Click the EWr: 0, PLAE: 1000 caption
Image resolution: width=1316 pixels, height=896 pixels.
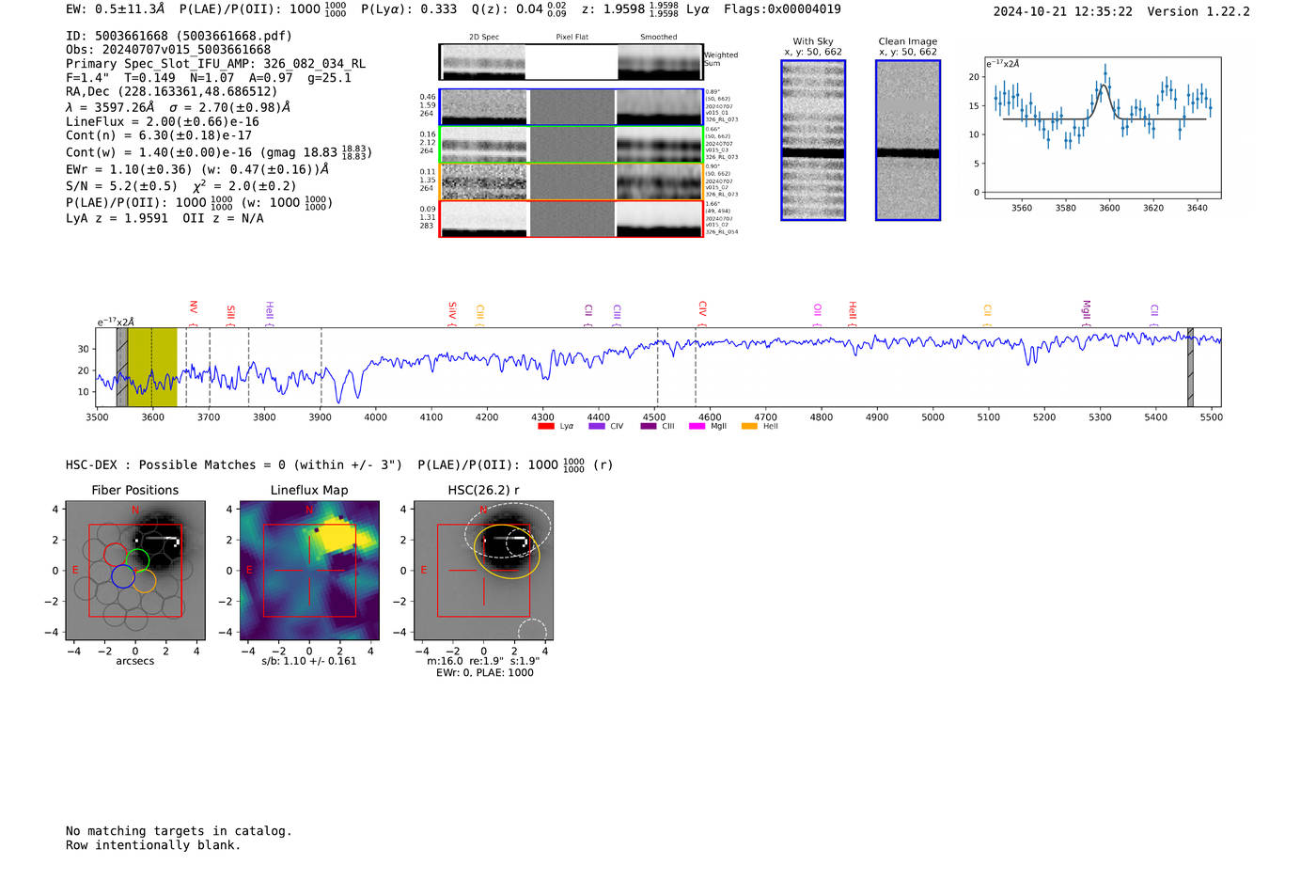(485, 673)
